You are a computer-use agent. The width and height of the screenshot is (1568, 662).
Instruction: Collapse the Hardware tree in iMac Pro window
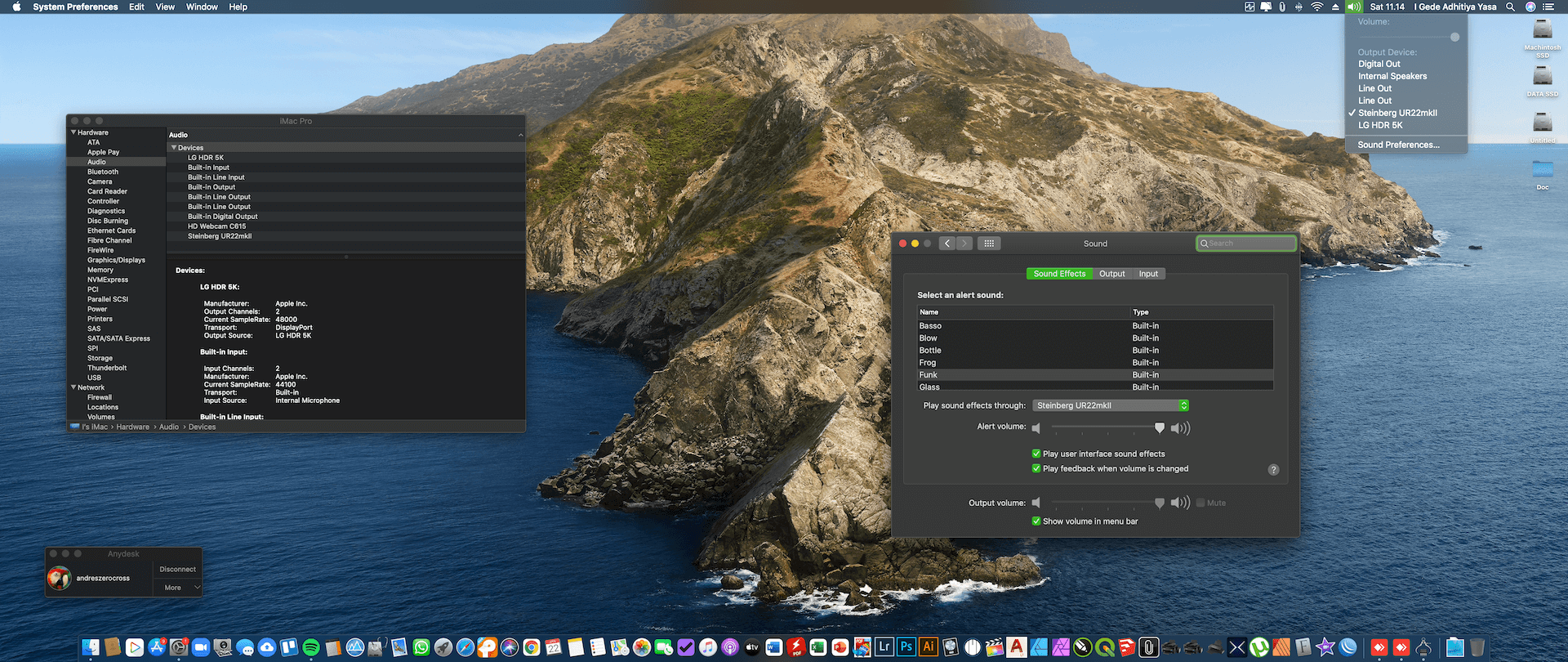pyautogui.click(x=73, y=132)
